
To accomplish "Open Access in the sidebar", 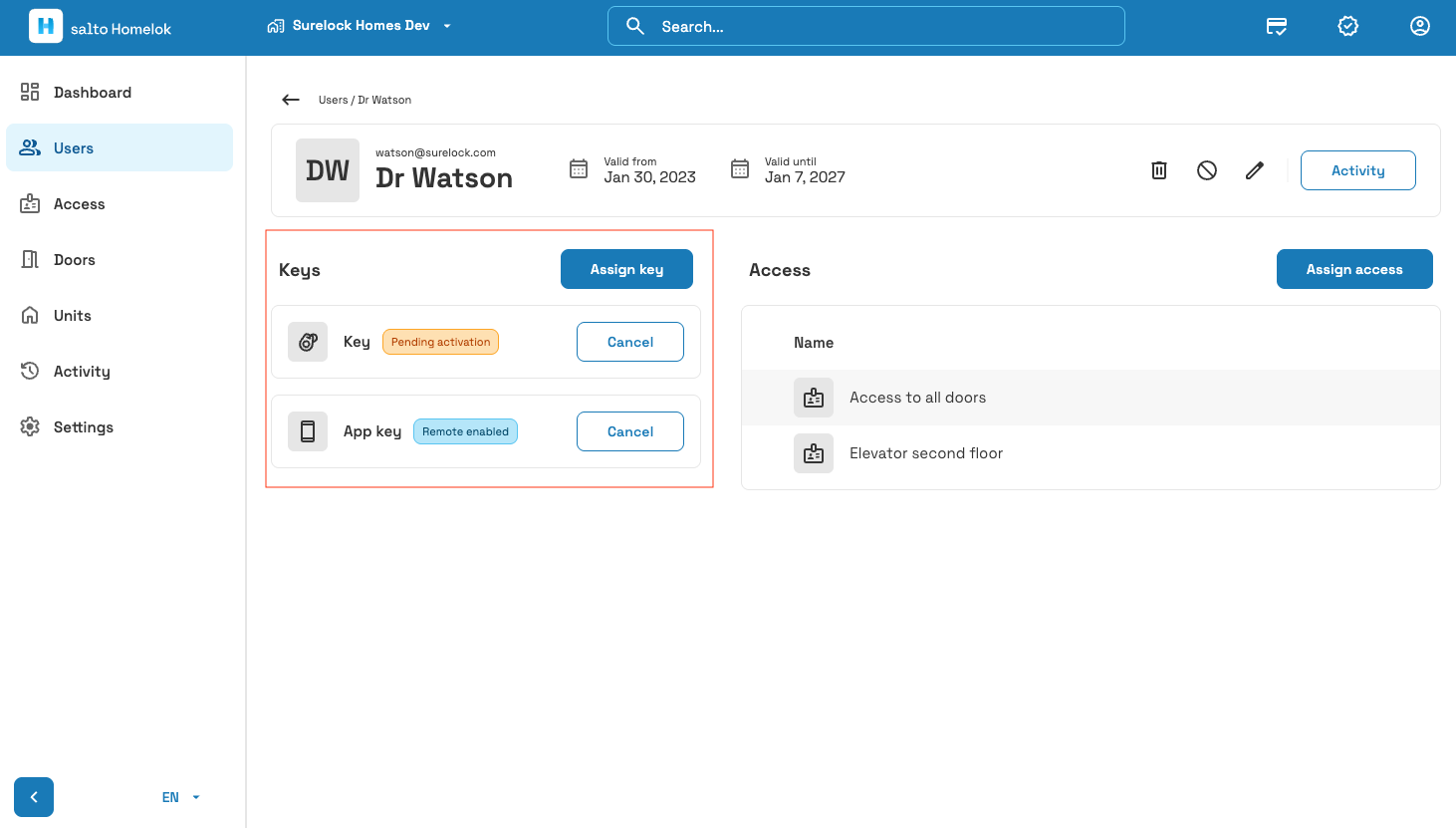I will 120,203.
